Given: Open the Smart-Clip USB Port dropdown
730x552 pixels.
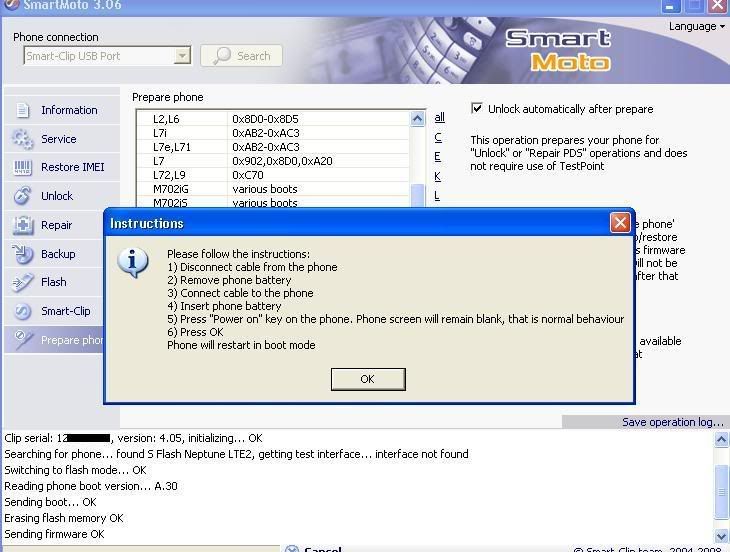Looking at the screenshot, I should (182, 56).
